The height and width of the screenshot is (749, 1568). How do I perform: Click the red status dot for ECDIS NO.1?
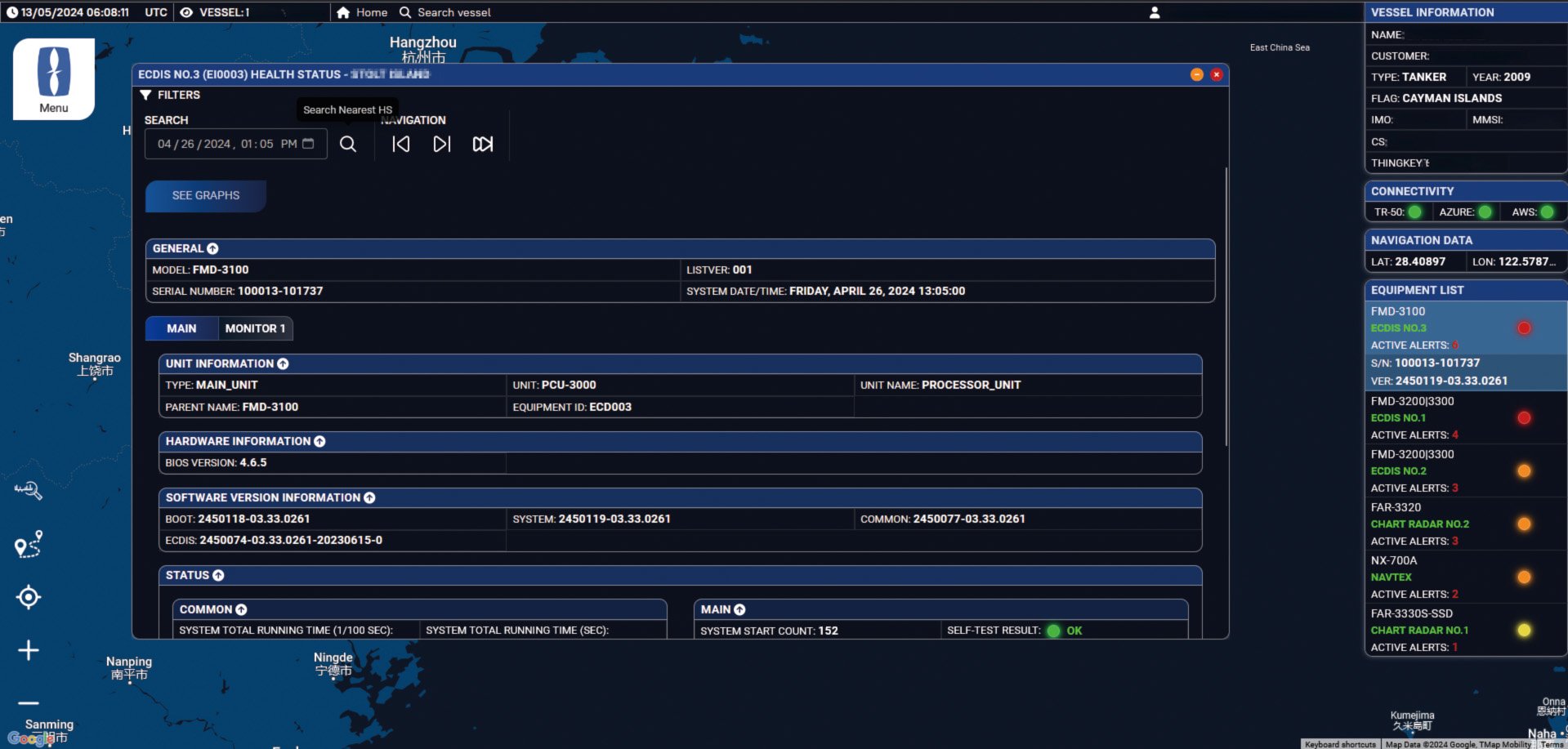(x=1524, y=418)
